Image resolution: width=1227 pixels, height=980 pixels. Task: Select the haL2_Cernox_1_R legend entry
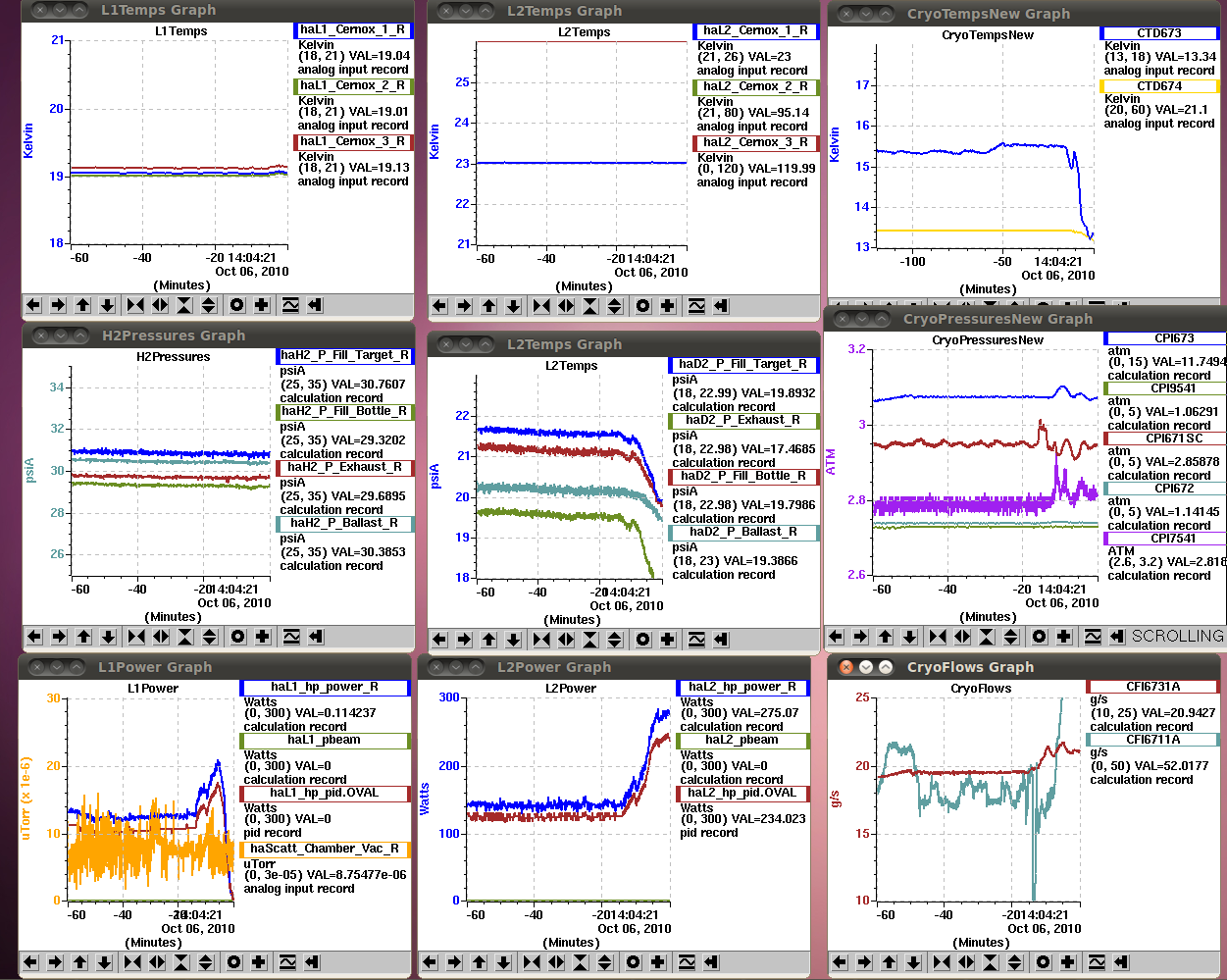(x=756, y=31)
